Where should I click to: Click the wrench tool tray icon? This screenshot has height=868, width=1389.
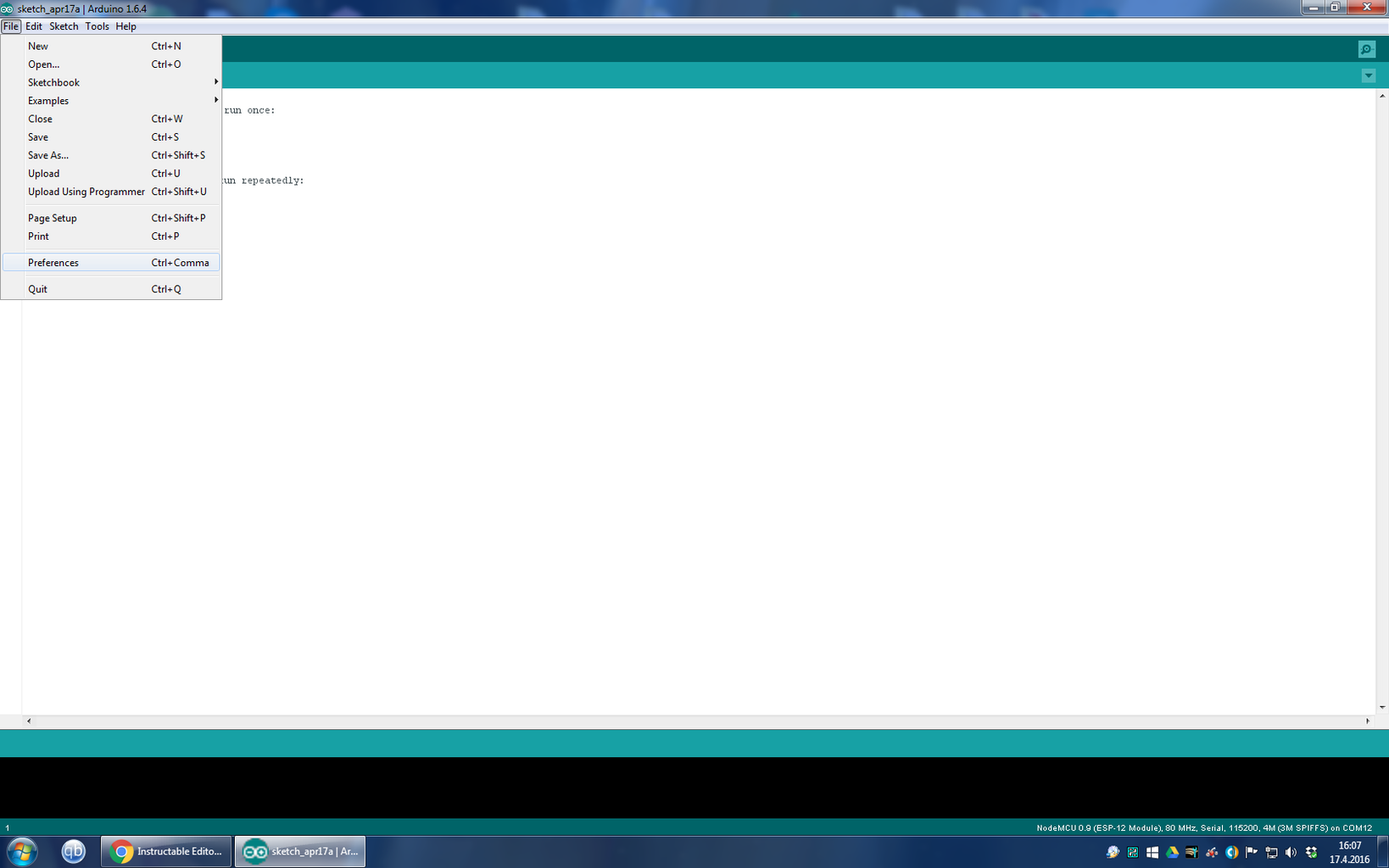tap(1191, 852)
